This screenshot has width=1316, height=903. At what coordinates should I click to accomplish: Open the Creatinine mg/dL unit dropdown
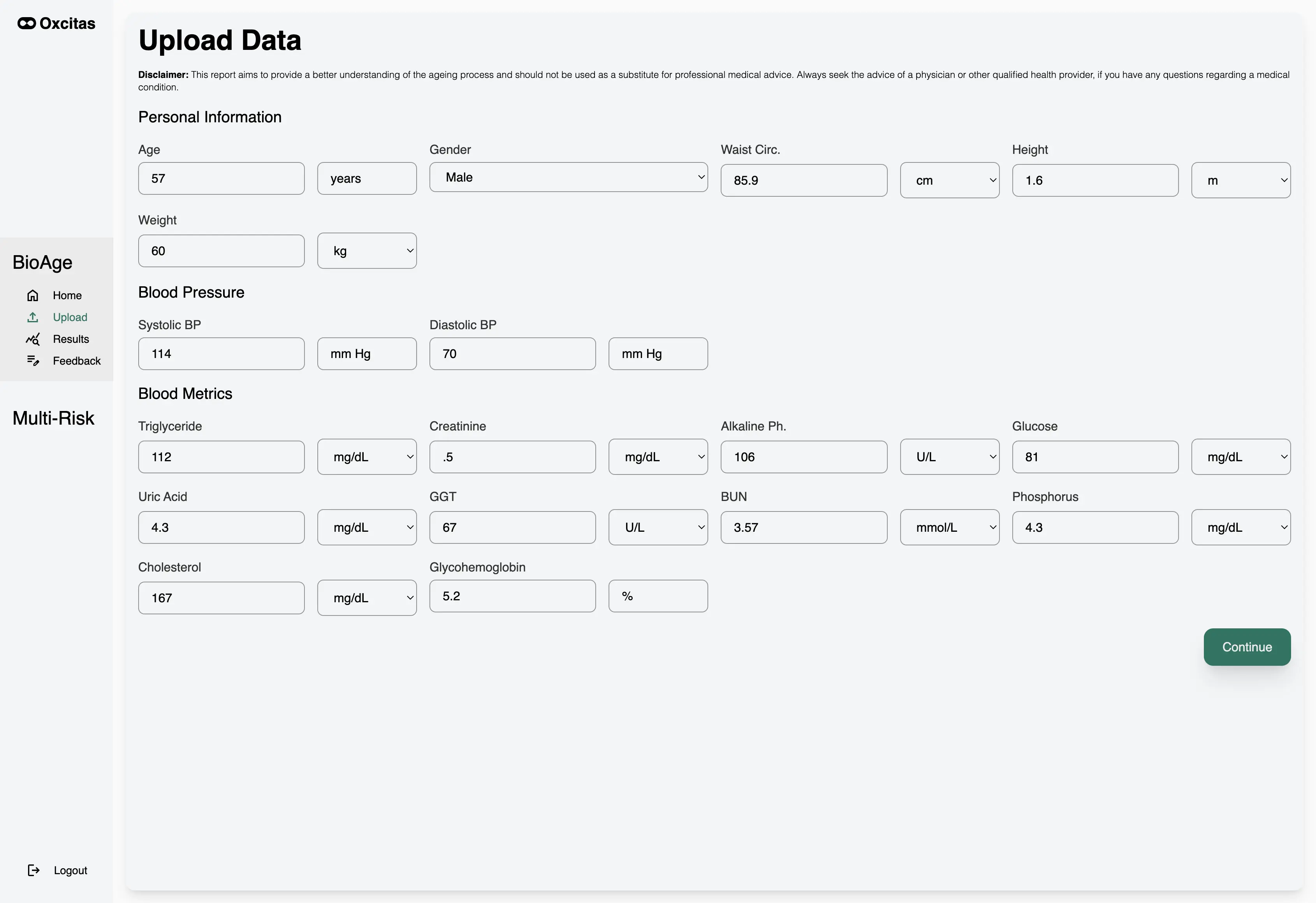point(658,457)
